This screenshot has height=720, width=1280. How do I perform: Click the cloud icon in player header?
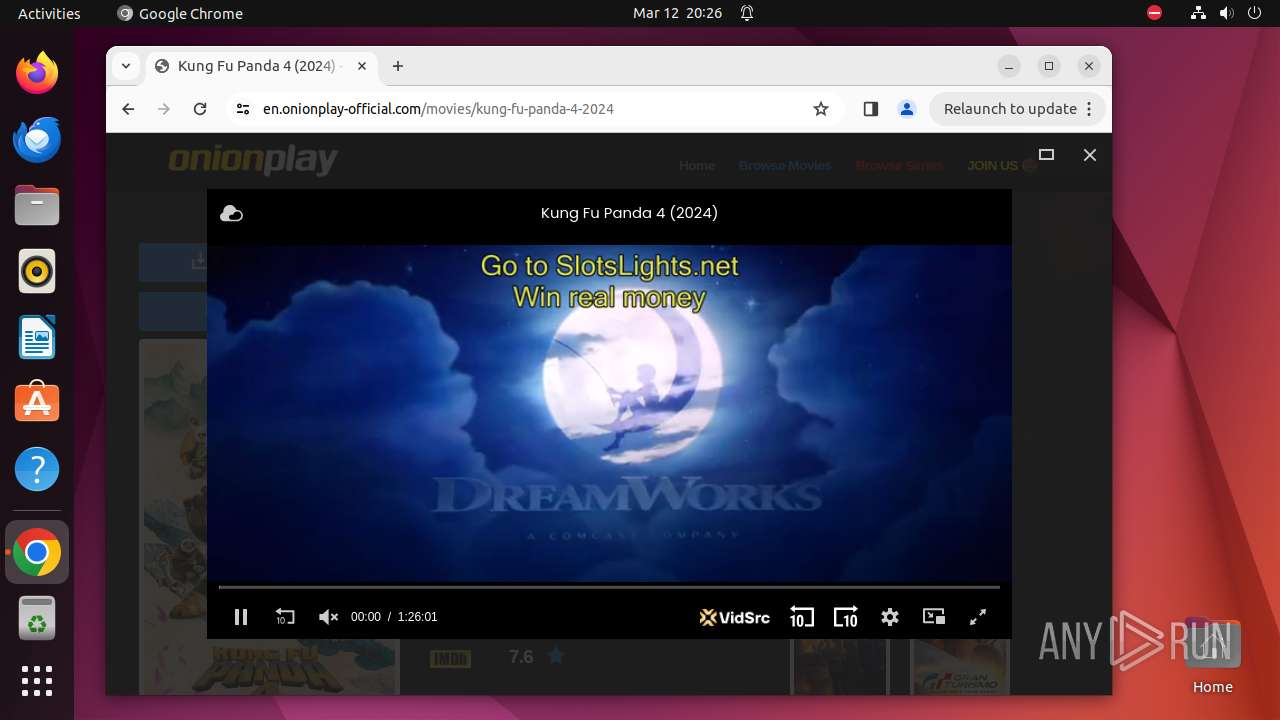[231, 213]
